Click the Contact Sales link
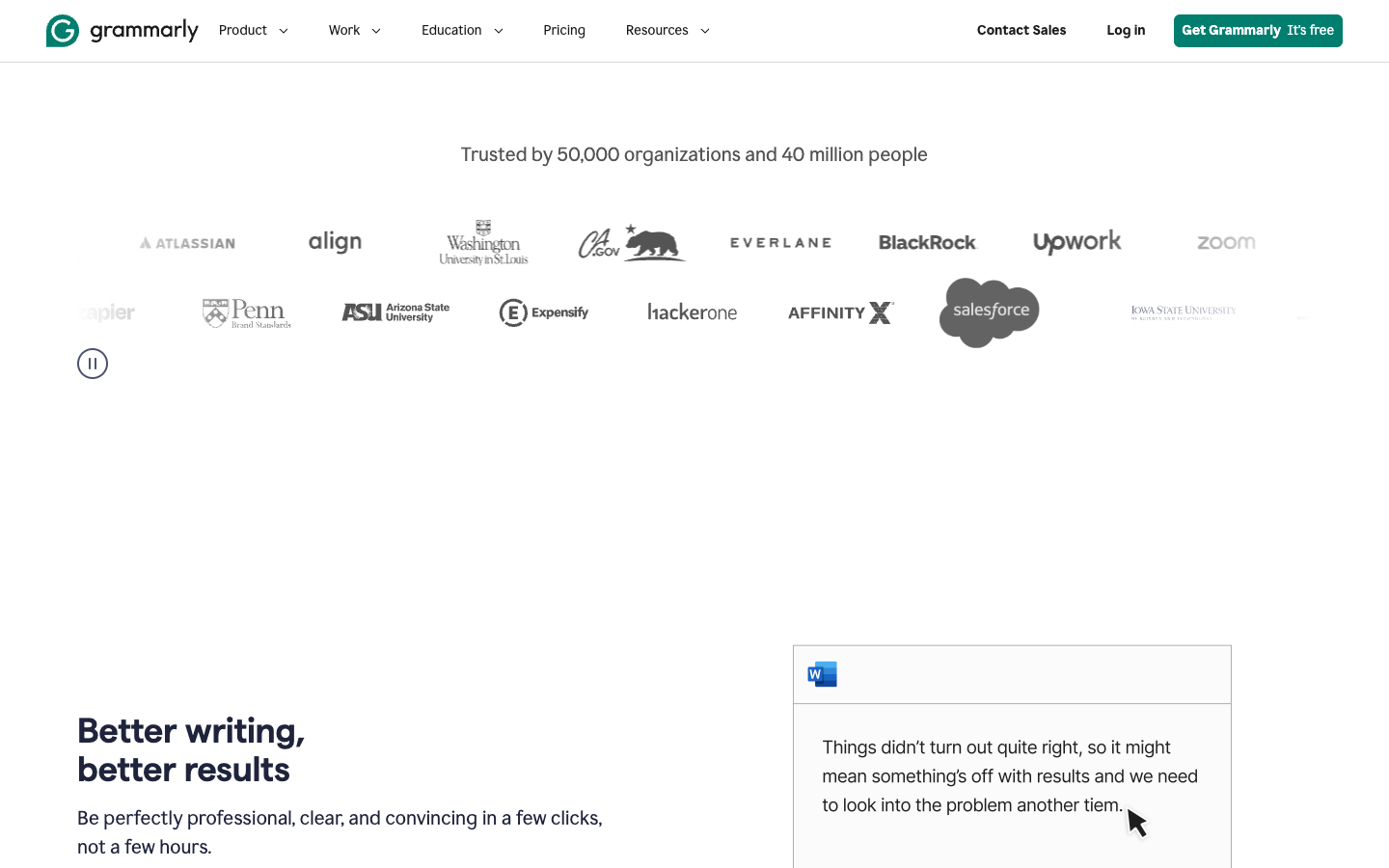Viewport: 1389px width, 868px height. point(1021,31)
